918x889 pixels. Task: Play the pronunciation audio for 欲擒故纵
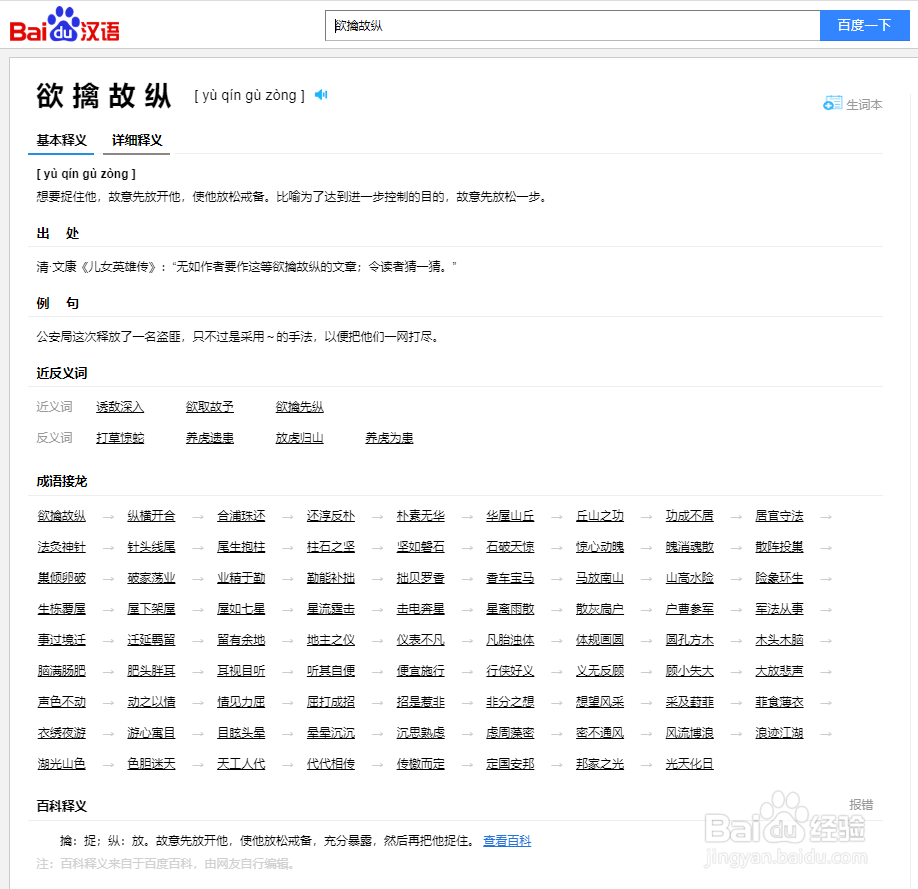click(320, 94)
